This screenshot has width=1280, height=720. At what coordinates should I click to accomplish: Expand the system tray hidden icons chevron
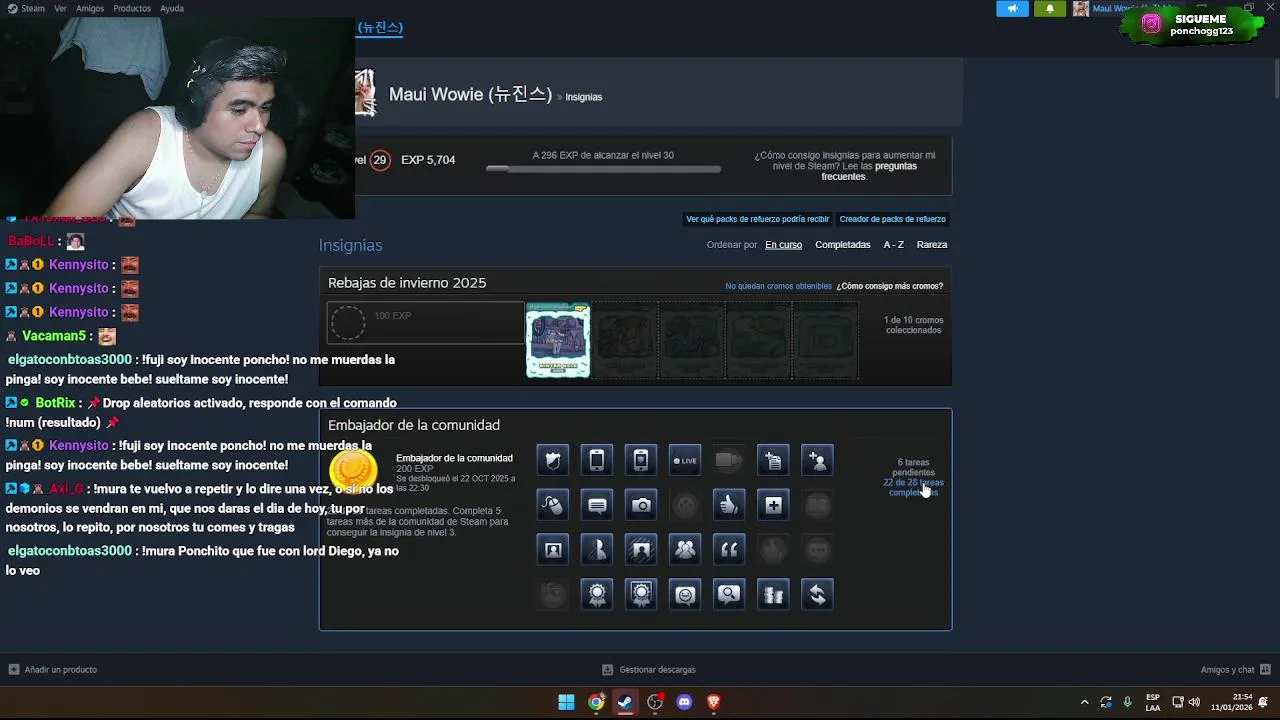tap(1084, 702)
